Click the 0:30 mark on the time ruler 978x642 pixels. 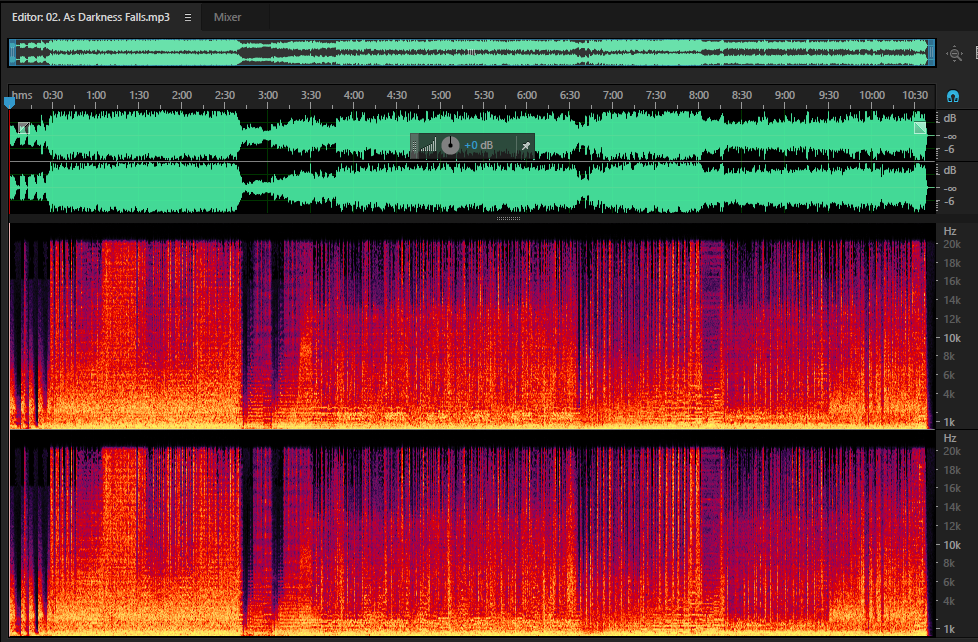click(52, 95)
